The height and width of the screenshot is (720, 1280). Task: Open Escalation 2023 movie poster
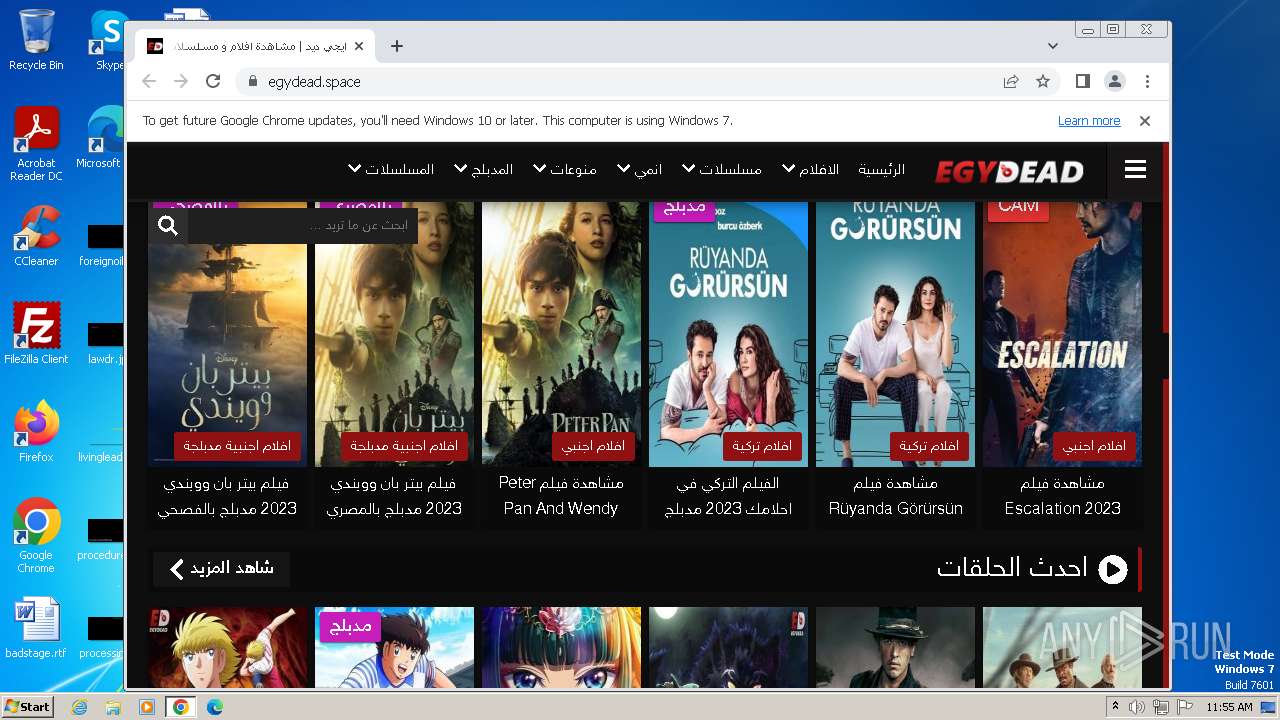pyautogui.click(x=1062, y=334)
